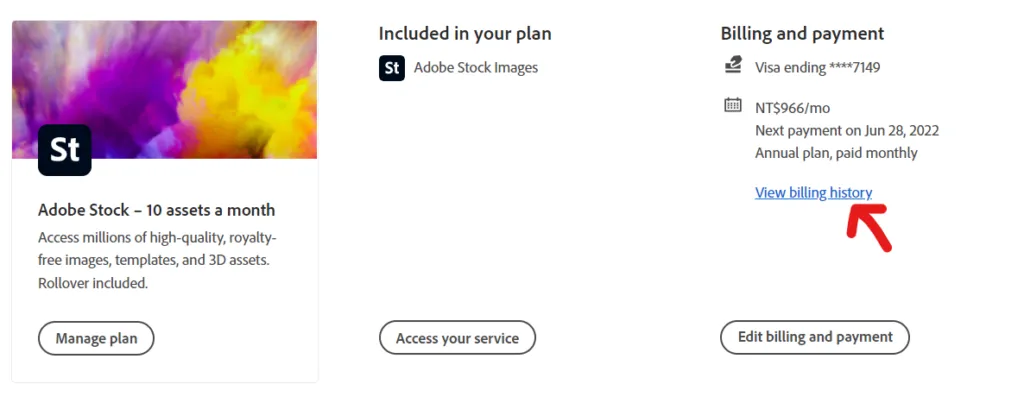Click the Next payment on Jun 28, 2022 text
The width and height of the screenshot is (1024, 403).
[x=847, y=131]
